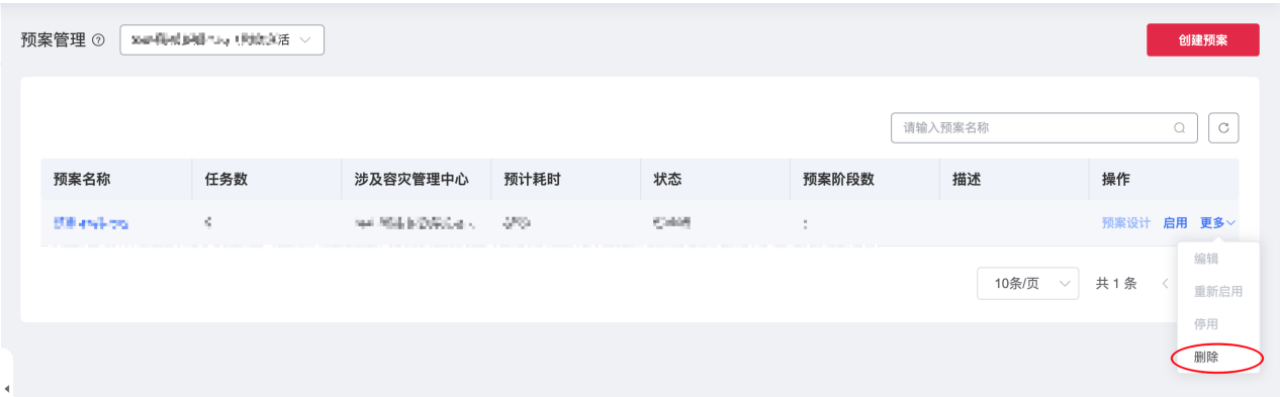Choose 停用 from the dropdown menu
The image size is (1280, 397).
[x=1206, y=324]
